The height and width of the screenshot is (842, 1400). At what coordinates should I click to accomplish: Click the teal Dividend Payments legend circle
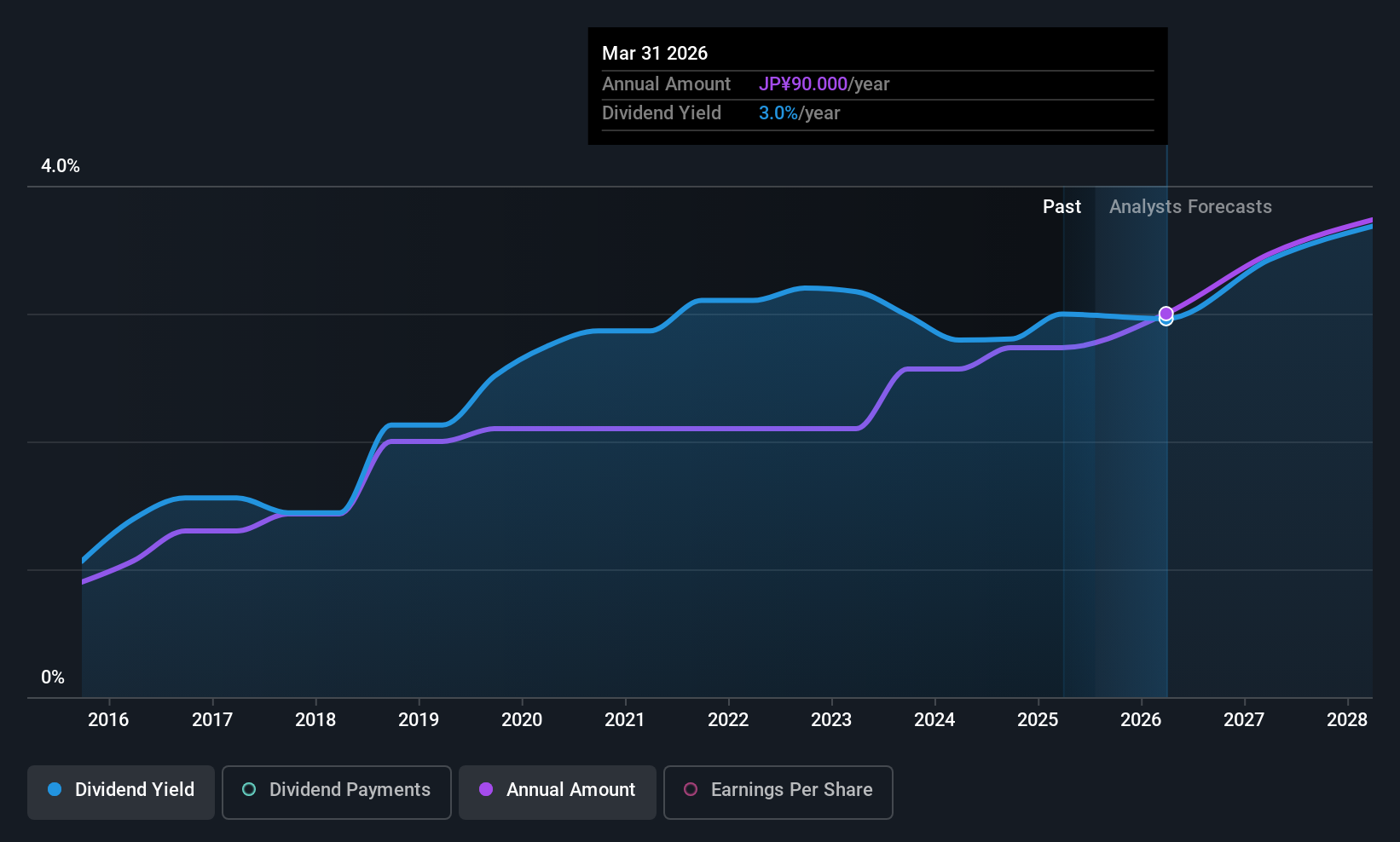[249, 789]
